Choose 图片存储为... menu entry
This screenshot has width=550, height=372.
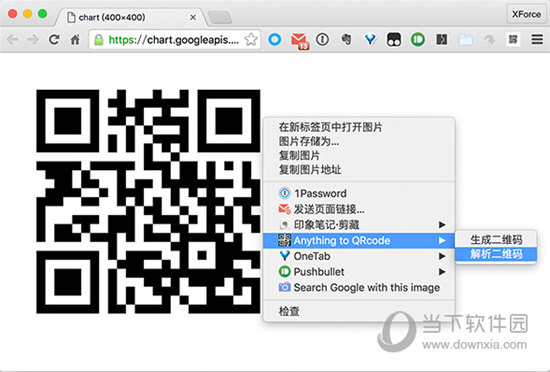pyautogui.click(x=359, y=141)
